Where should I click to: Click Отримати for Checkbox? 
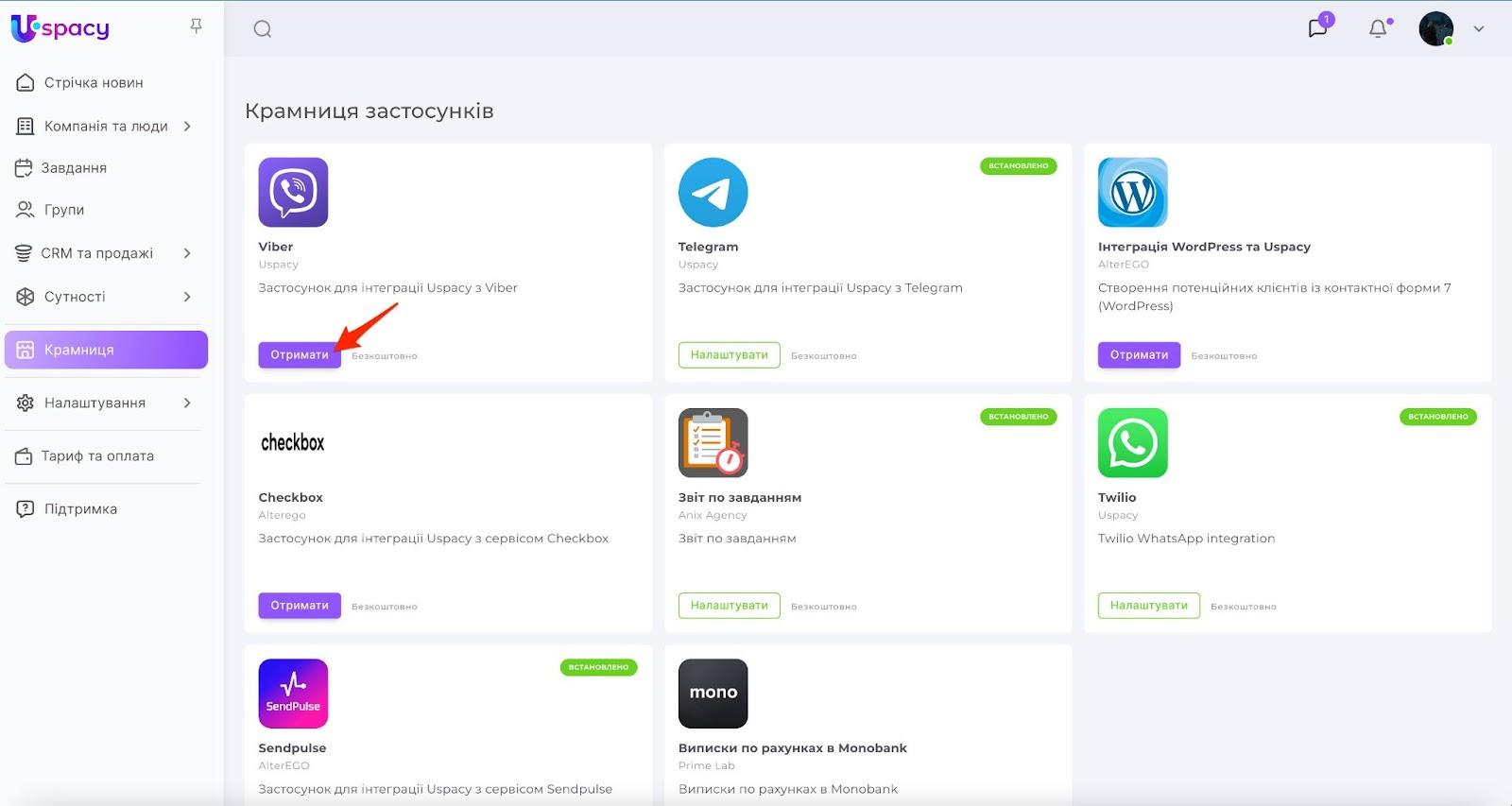300,606
